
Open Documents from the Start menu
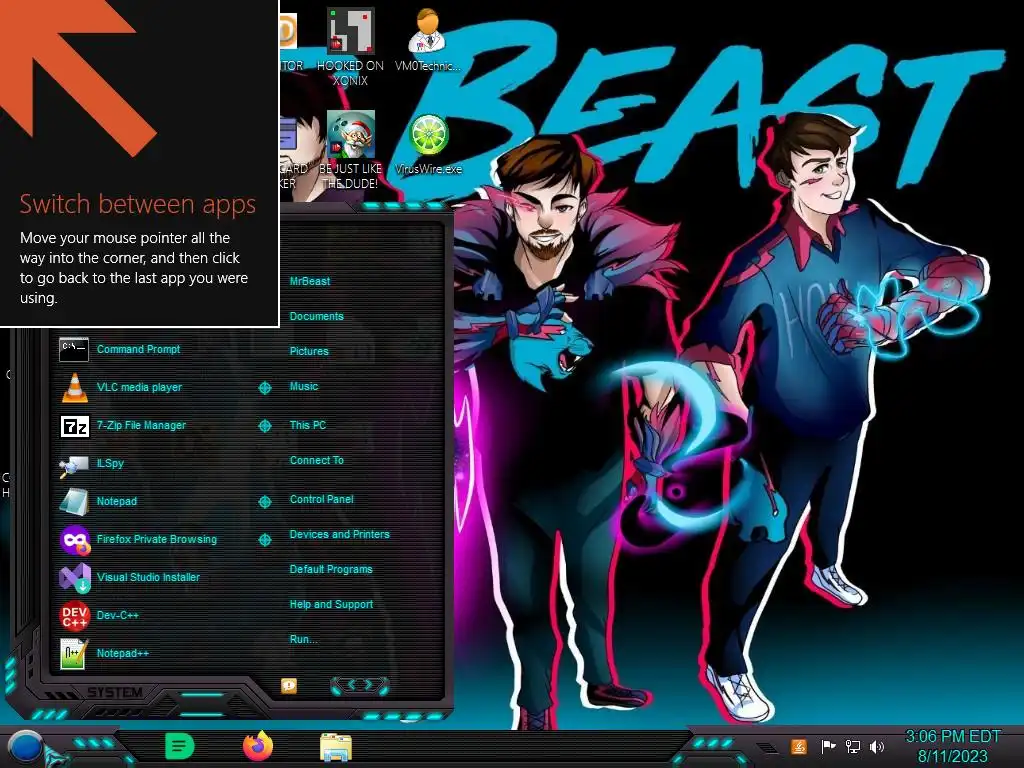(316, 316)
